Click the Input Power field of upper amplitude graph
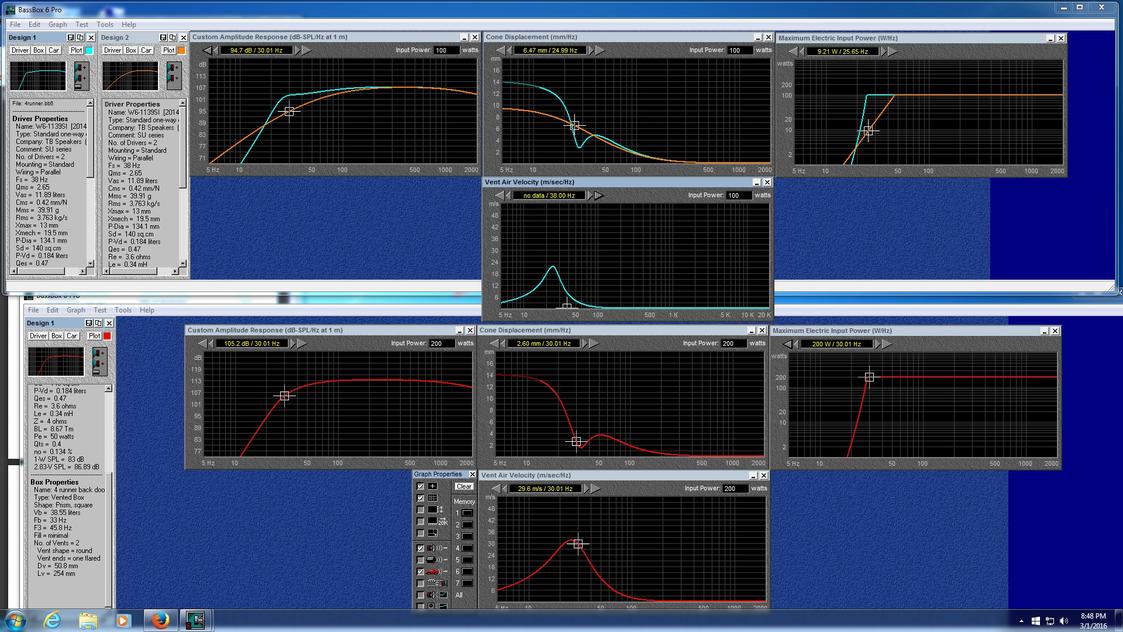Viewport: 1123px width, 632px height. click(447, 50)
